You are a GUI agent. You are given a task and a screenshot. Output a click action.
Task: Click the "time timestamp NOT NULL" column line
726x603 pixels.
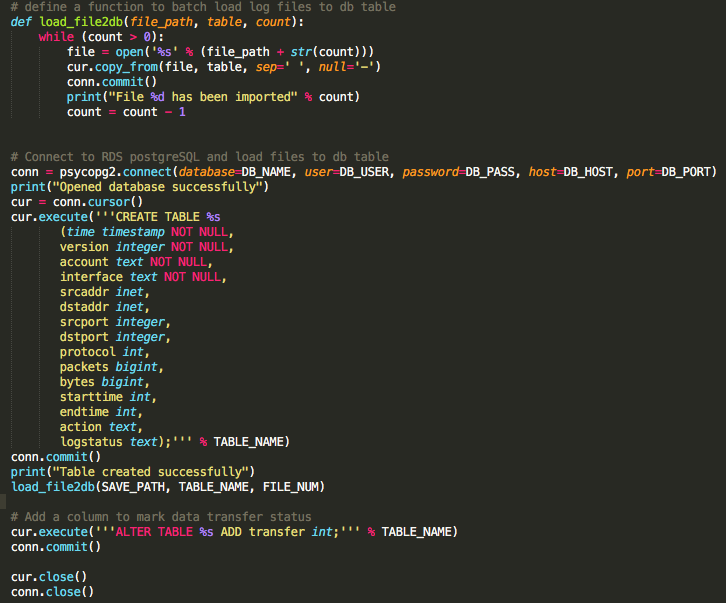click(x=146, y=232)
